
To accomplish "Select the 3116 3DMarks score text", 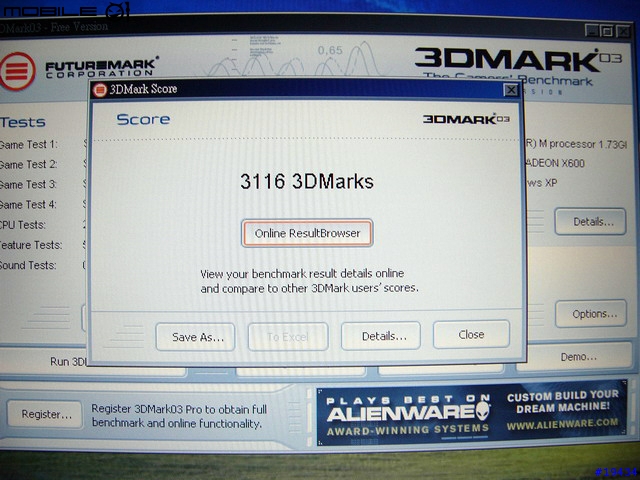I will click(307, 182).
